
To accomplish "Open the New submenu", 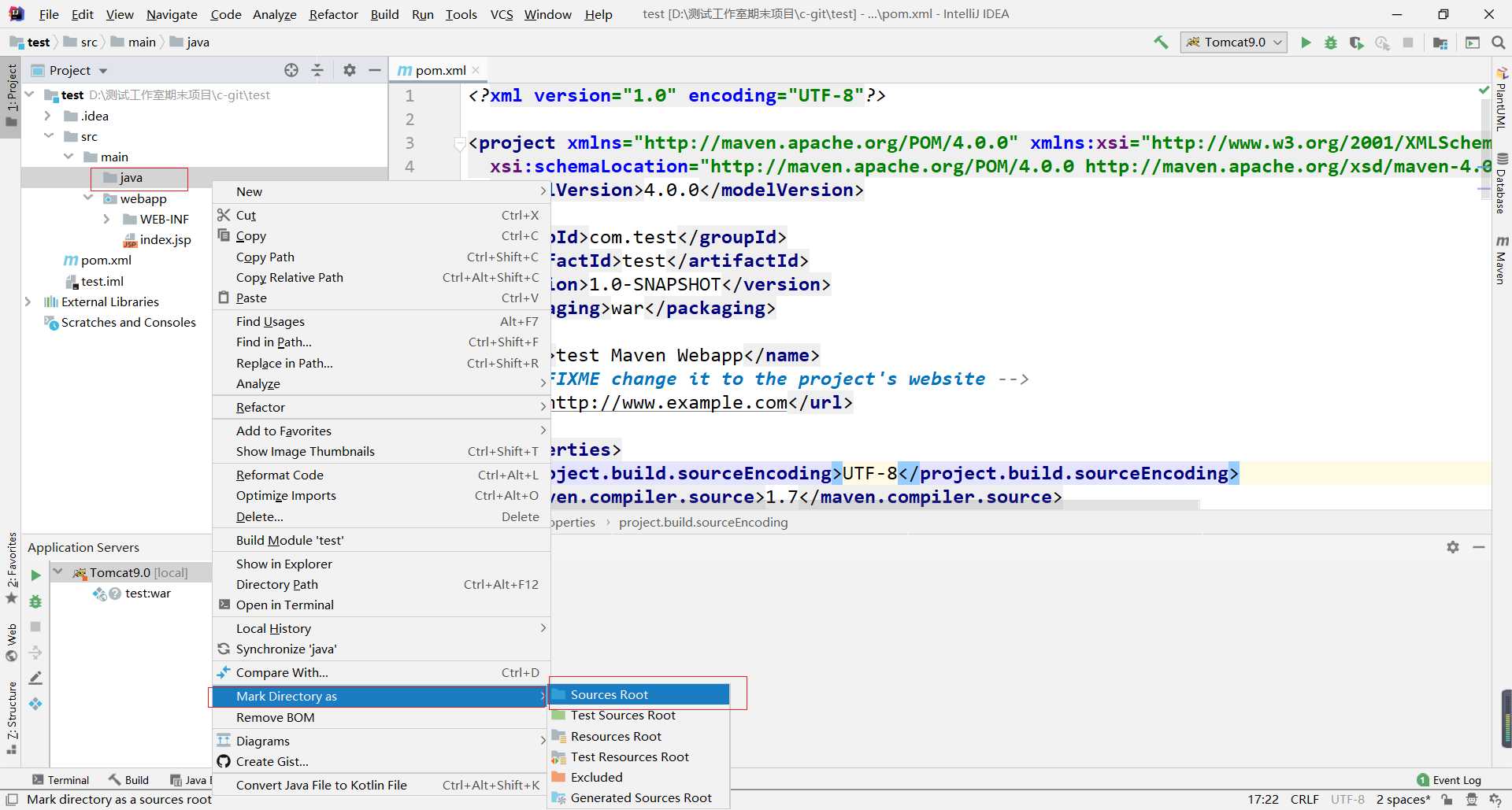I will pos(381,191).
